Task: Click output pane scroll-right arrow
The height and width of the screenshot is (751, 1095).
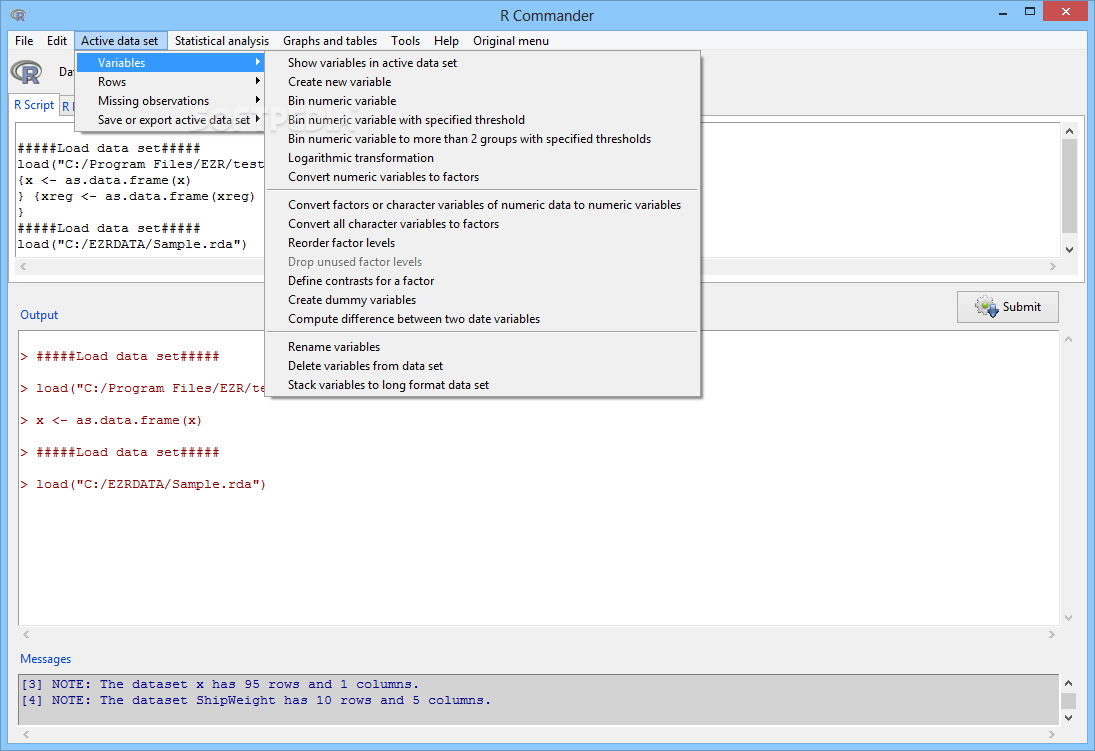Action: [1052, 634]
